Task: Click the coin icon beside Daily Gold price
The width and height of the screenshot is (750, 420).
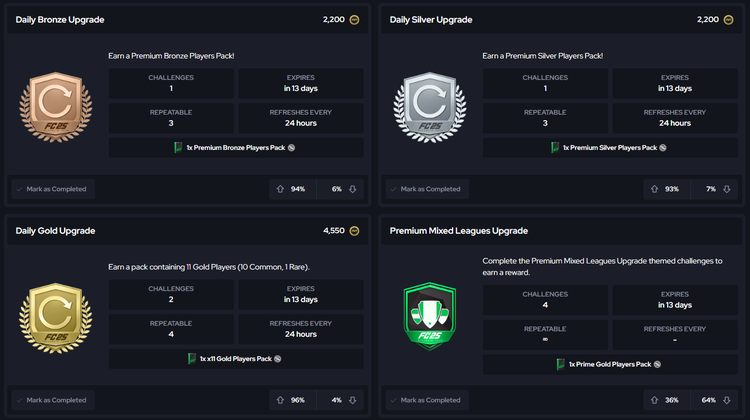Action: [355, 231]
